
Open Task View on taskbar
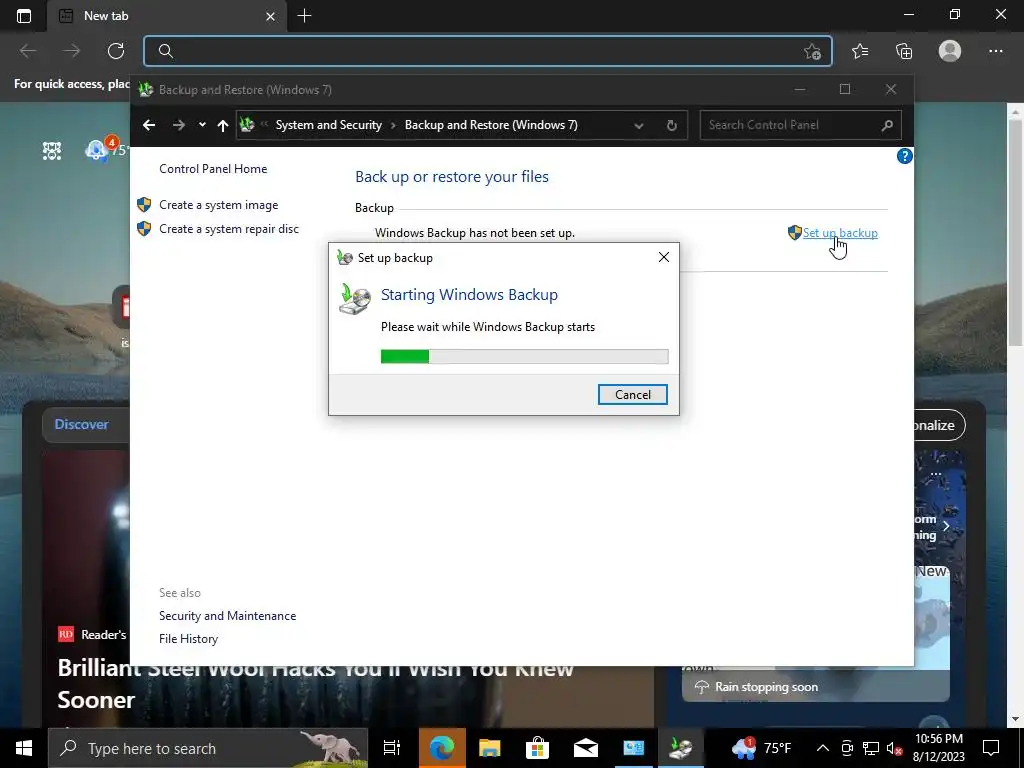(x=392, y=748)
